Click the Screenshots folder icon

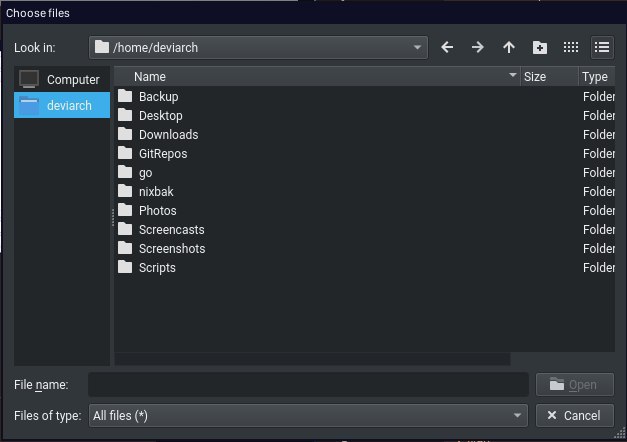pyautogui.click(x=125, y=248)
